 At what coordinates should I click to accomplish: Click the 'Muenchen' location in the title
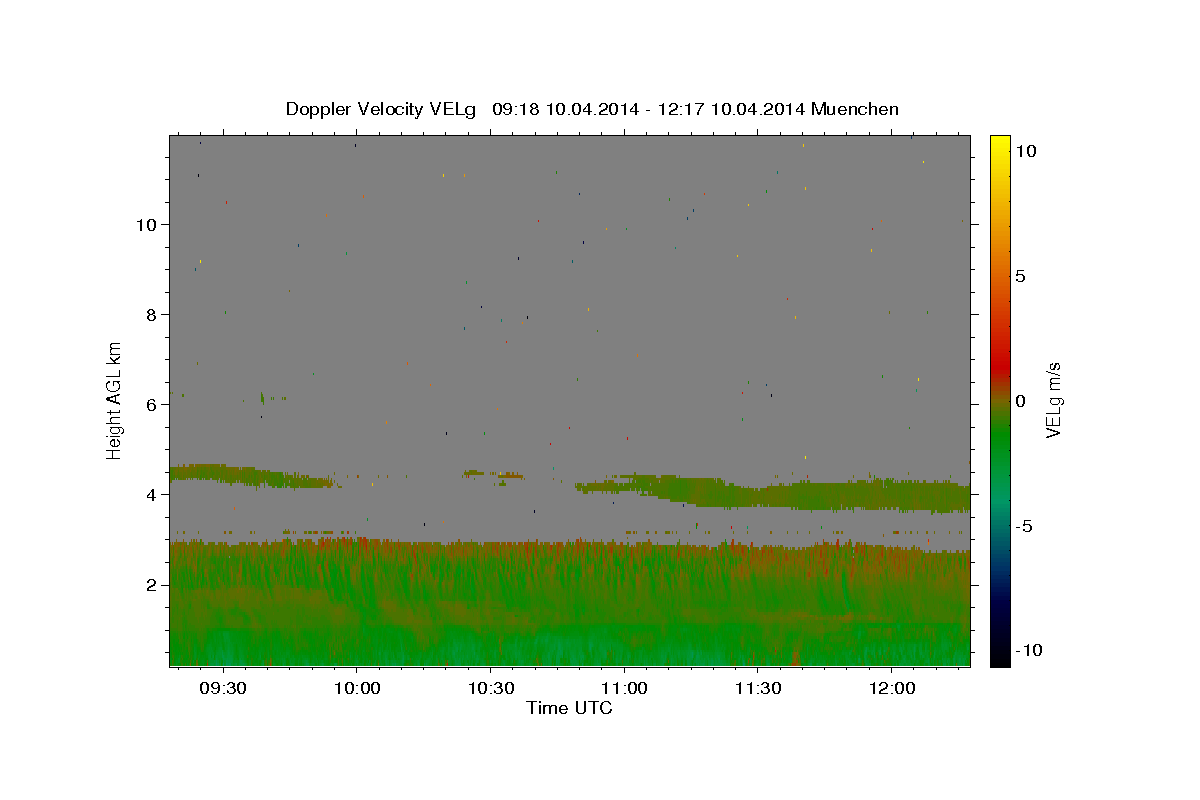tap(855, 109)
